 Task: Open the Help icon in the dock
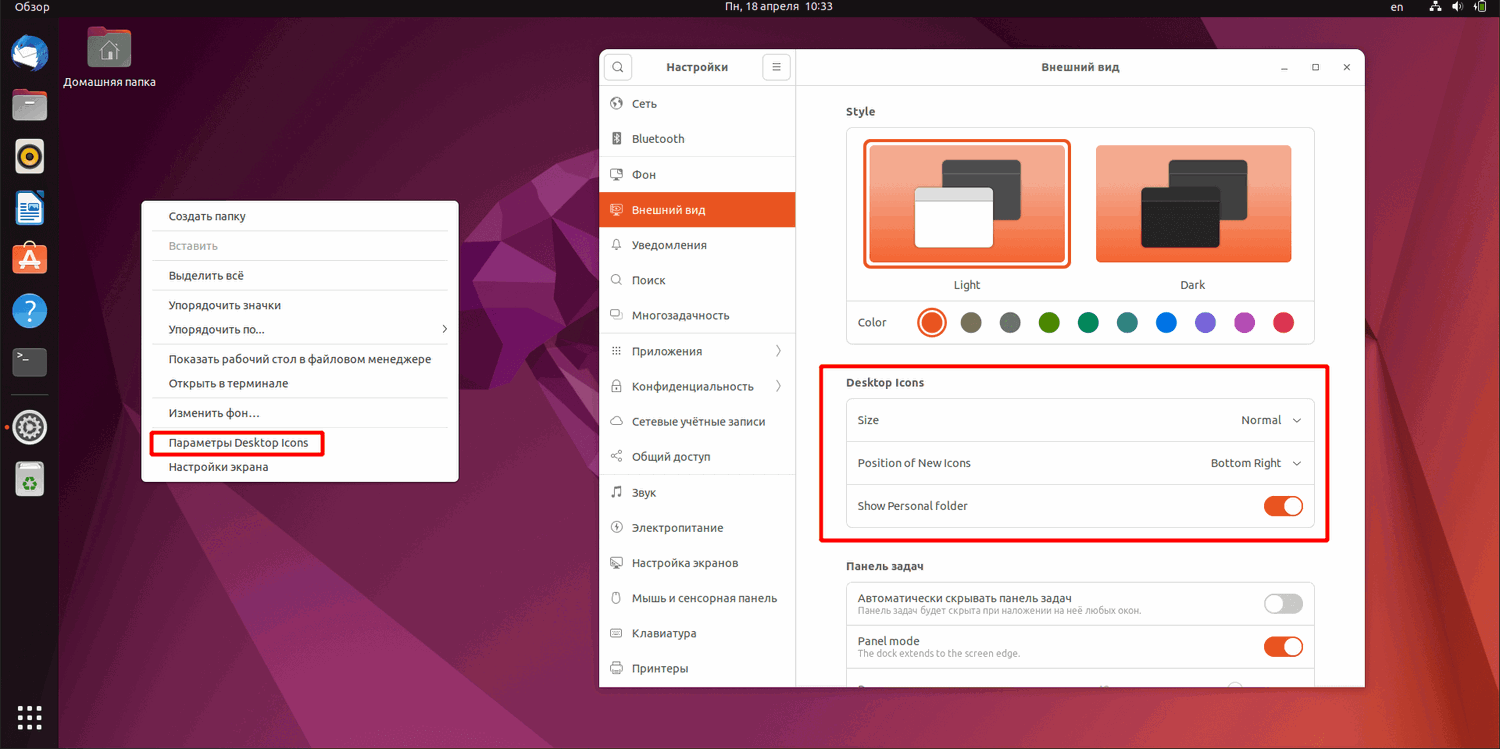(29, 311)
